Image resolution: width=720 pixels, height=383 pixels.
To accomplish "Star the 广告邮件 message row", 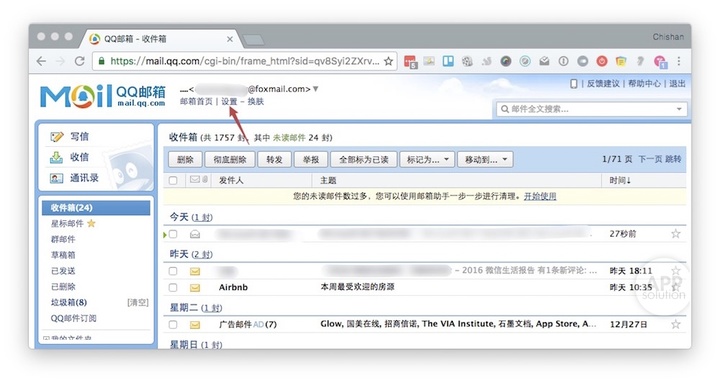I will [675, 324].
